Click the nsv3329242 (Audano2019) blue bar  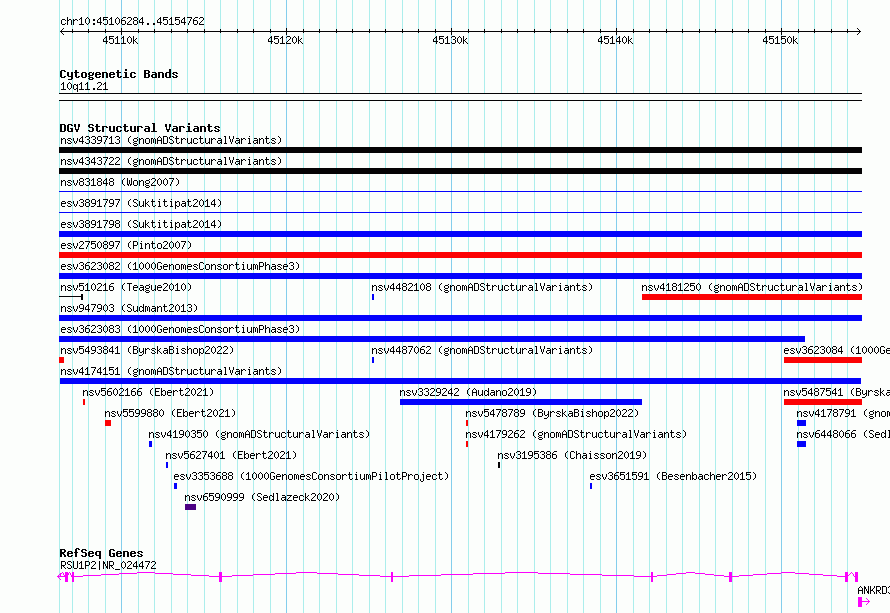coord(521,402)
